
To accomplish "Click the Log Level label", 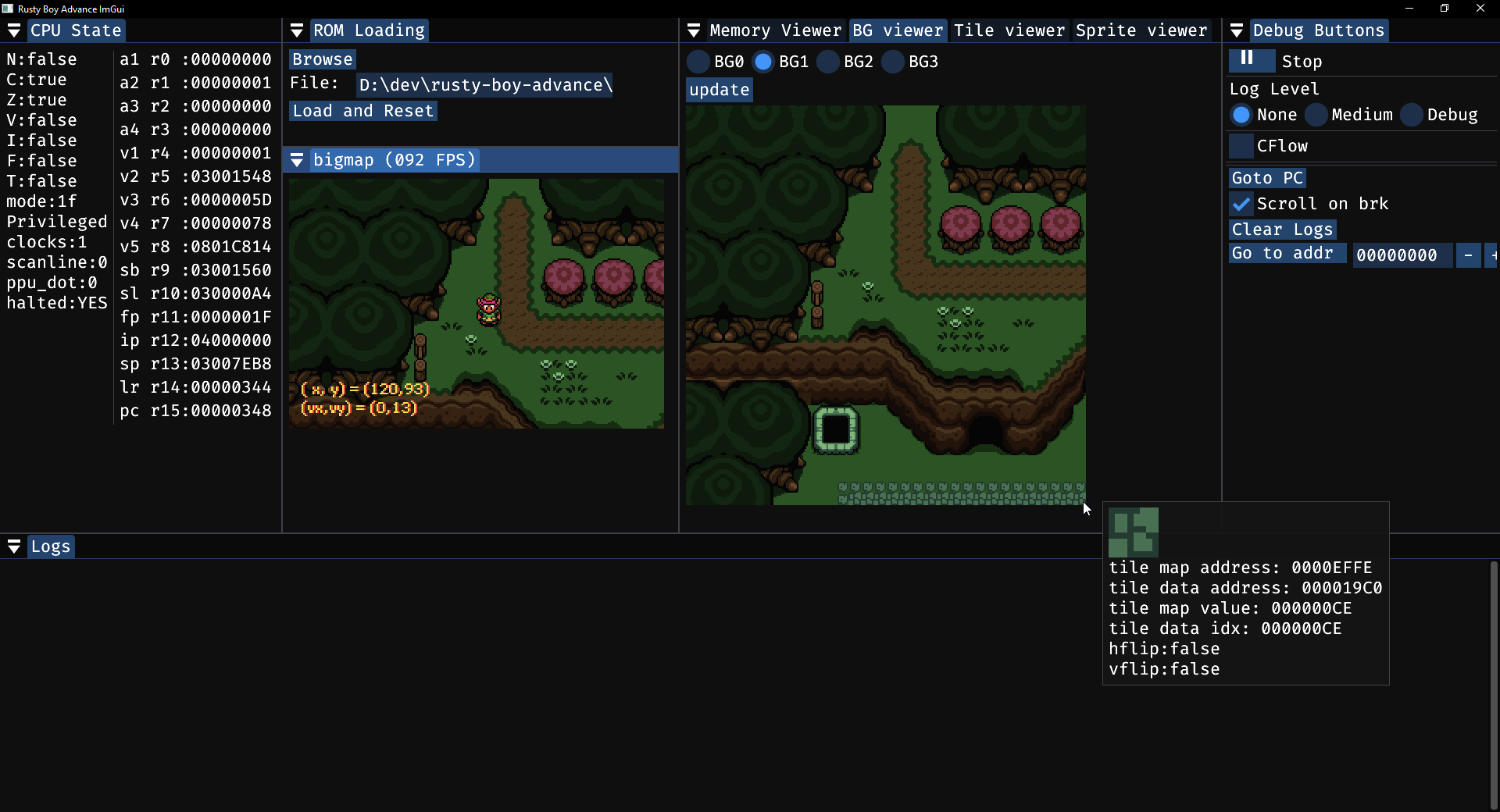I will [x=1274, y=89].
